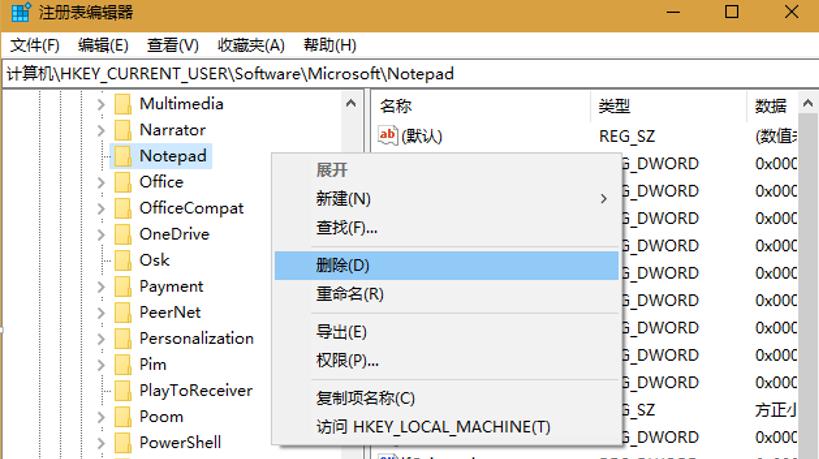Select the OneDrive key label
This screenshot has height=459, width=819.
[x=174, y=234]
